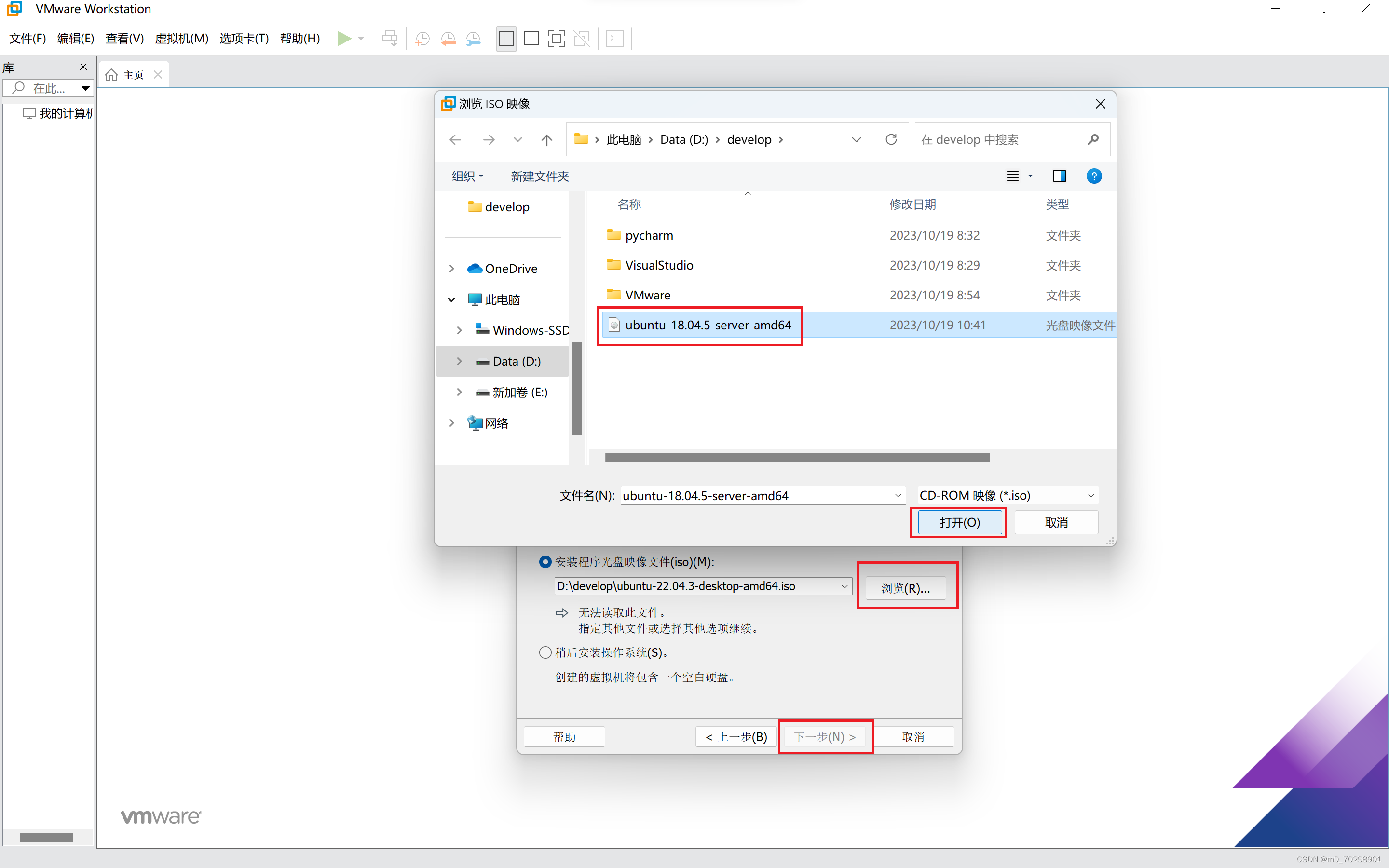Click the revert to snapshot icon
The height and width of the screenshot is (868, 1389).
point(448,39)
